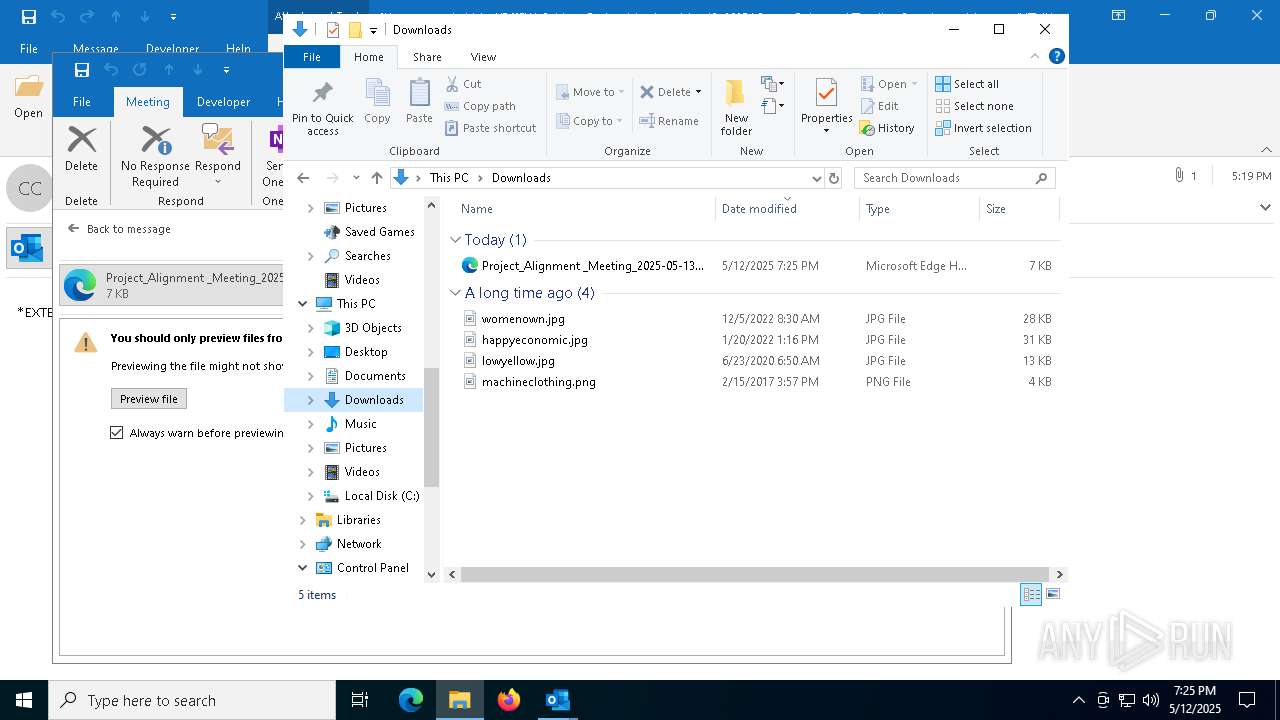Click the Copy ribbon icon in Explorer

[377, 101]
